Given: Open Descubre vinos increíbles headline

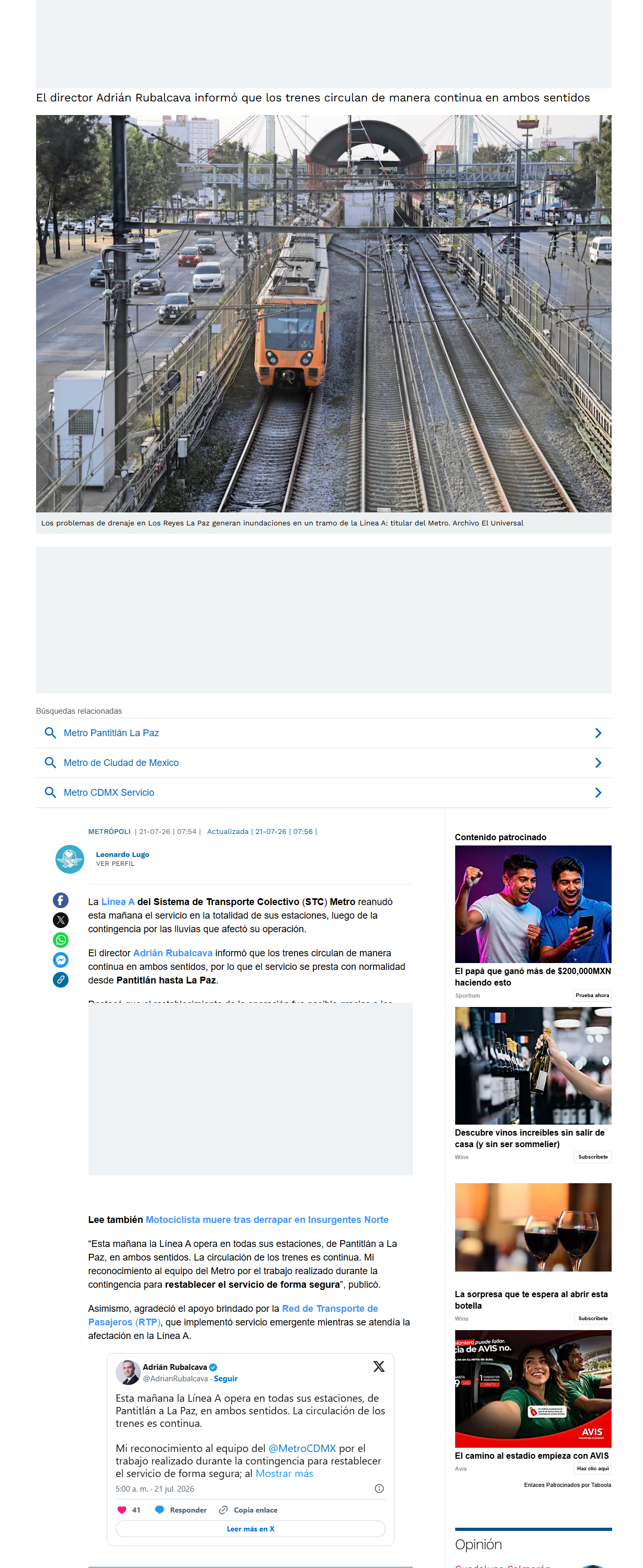Looking at the screenshot, I should click(x=530, y=1138).
